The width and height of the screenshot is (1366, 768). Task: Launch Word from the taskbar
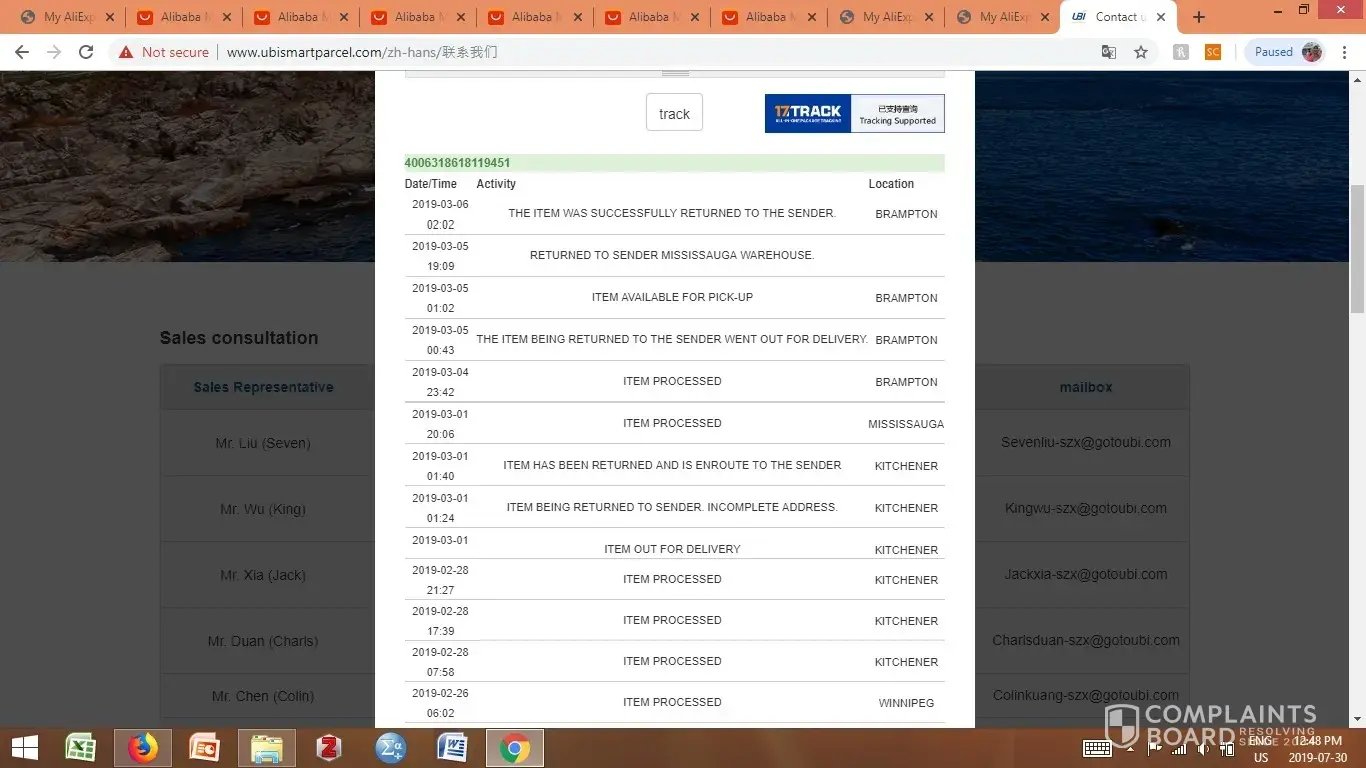click(x=452, y=748)
